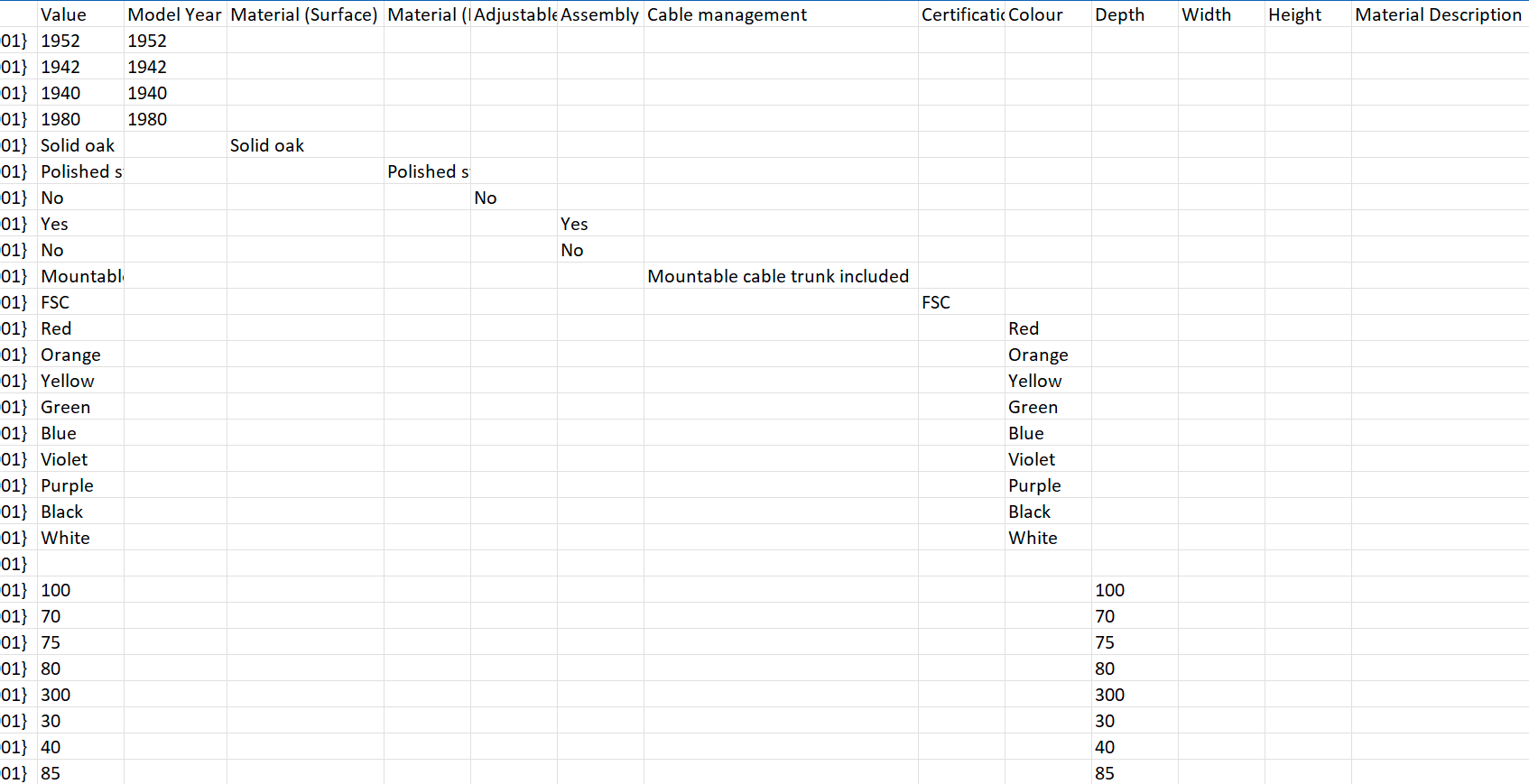Screen dimensions: 1529x784
Task: Click the 1940 cell in Value column
Action: point(79,93)
